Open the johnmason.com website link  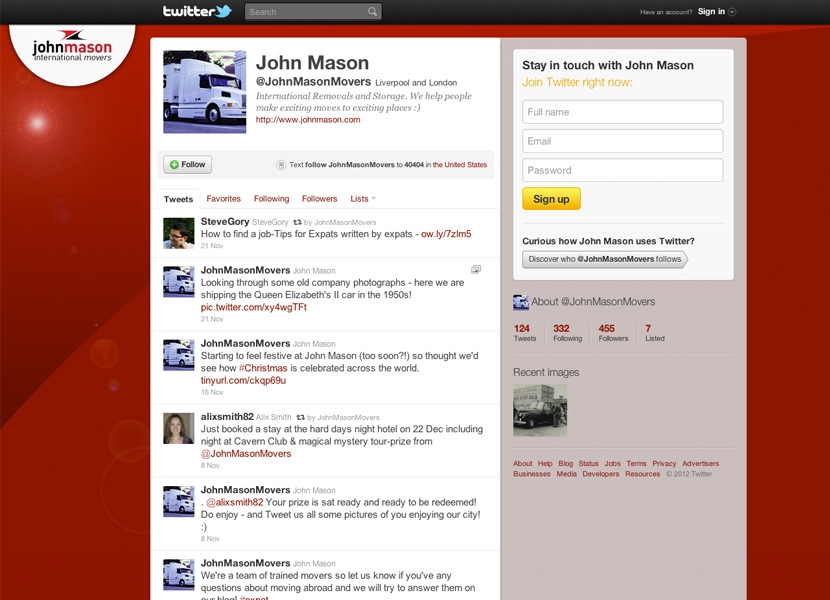(308, 120)
